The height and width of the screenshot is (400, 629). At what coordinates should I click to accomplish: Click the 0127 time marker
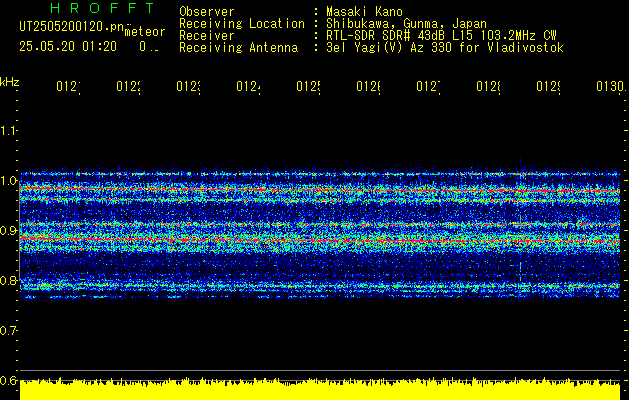(428, 87)
